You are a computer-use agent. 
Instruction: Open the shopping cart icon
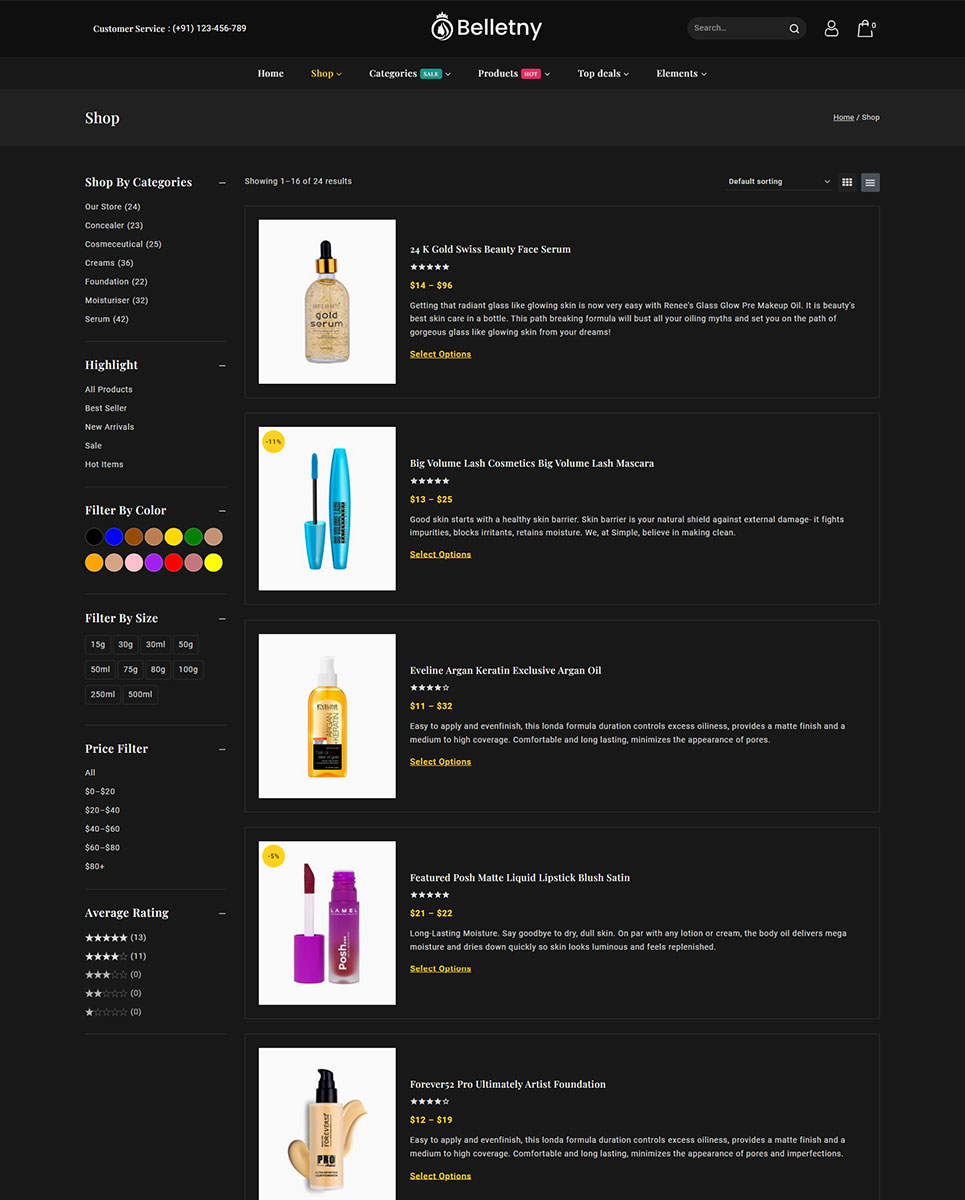[x=865, y=29]
